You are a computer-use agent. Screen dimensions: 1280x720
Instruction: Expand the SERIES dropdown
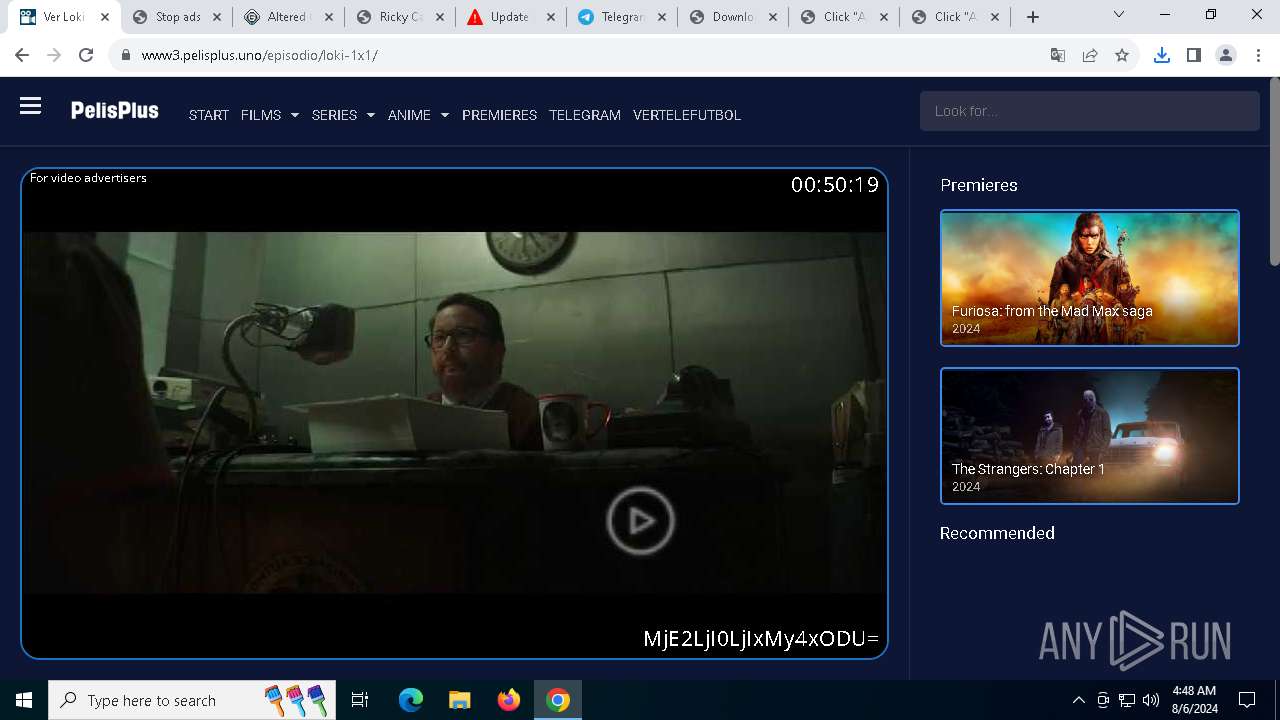pyautogui.click(x=343, y=115)
